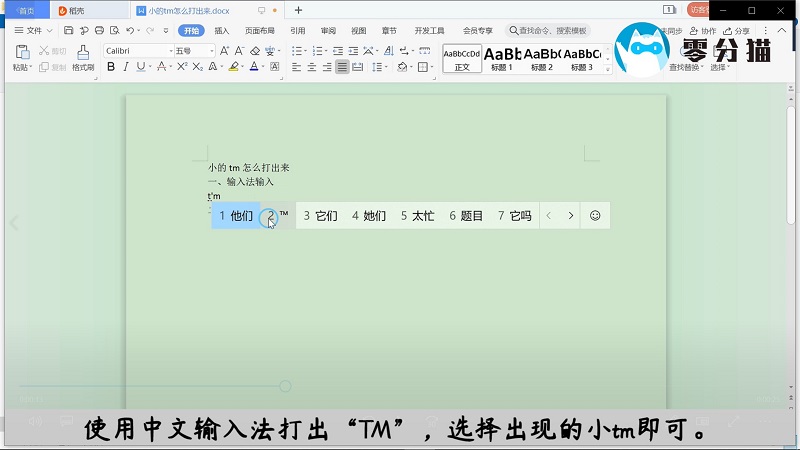This screenshot has width=800, height=450.
Task: Switch to the 插入 (Insert) tab
Action: [221, 31]
